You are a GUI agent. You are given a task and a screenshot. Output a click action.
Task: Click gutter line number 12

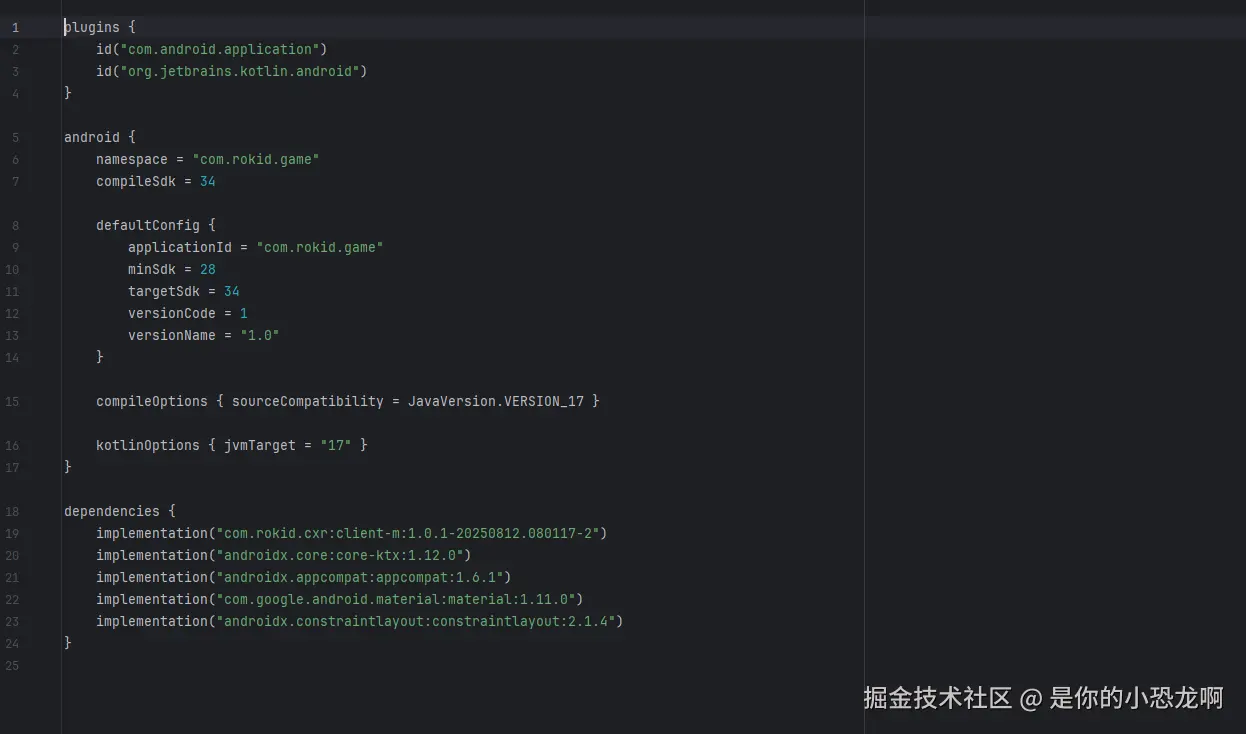click(x=12, y=313)
